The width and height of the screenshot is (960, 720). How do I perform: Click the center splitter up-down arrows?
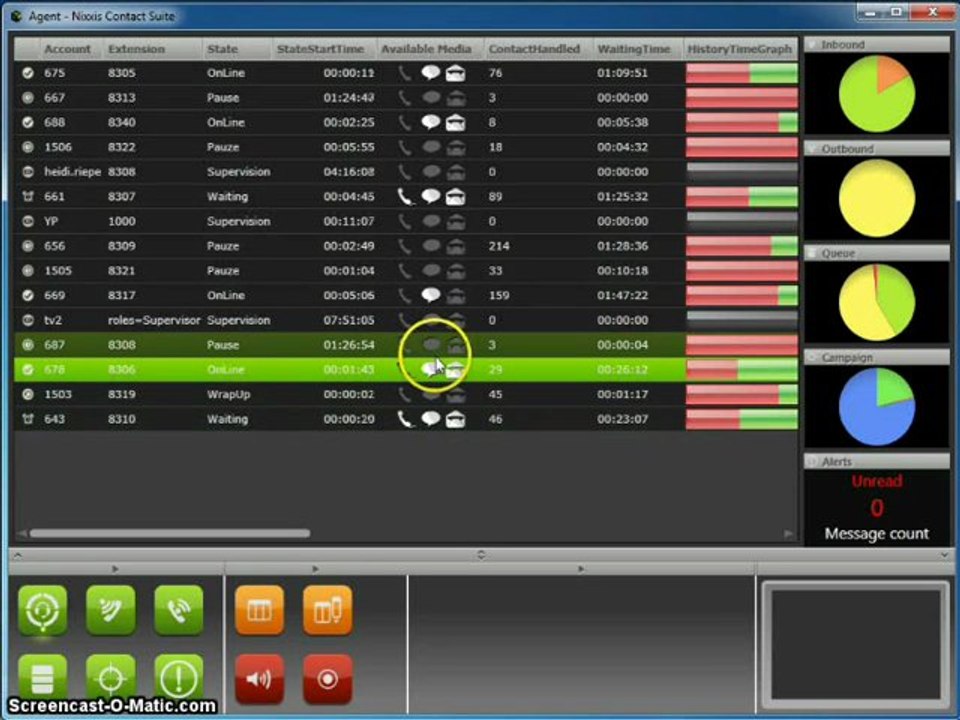481,555
